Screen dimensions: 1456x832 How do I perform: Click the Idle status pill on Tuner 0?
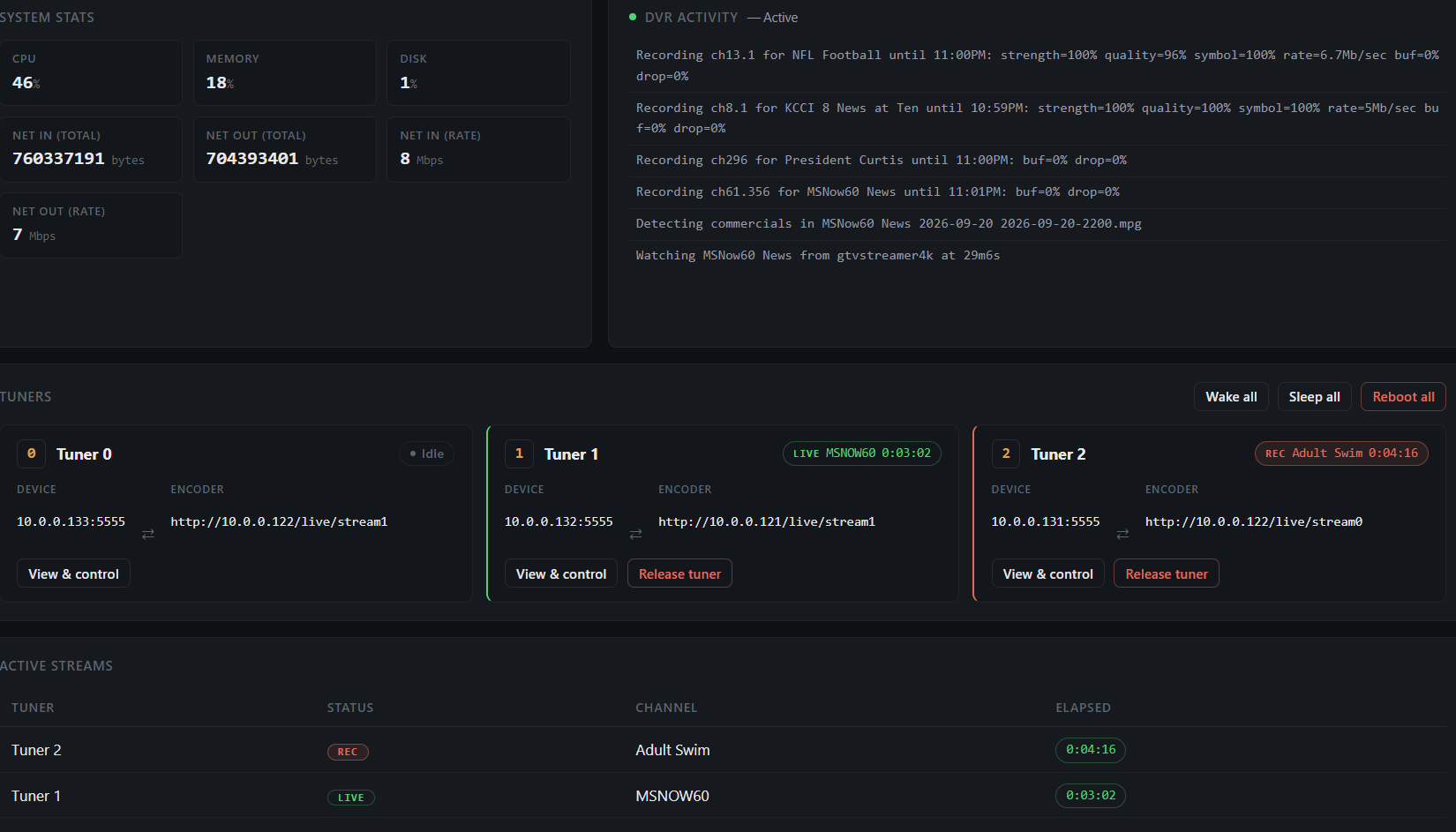(427, 453)
